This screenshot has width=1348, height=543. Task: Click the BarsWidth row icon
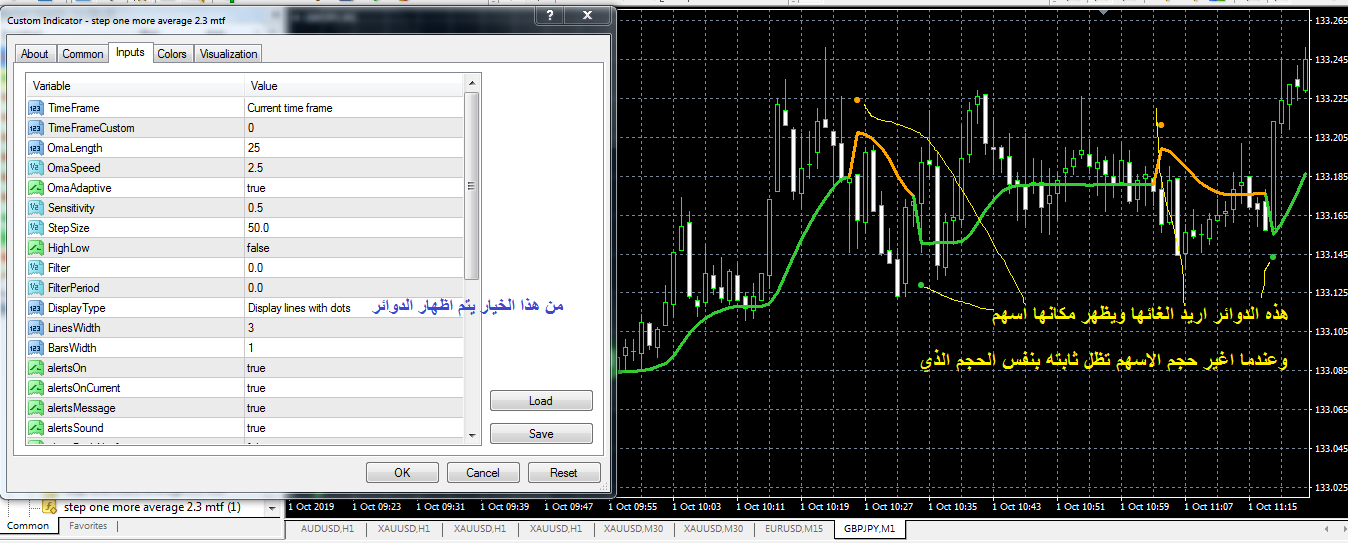point(35,348)
